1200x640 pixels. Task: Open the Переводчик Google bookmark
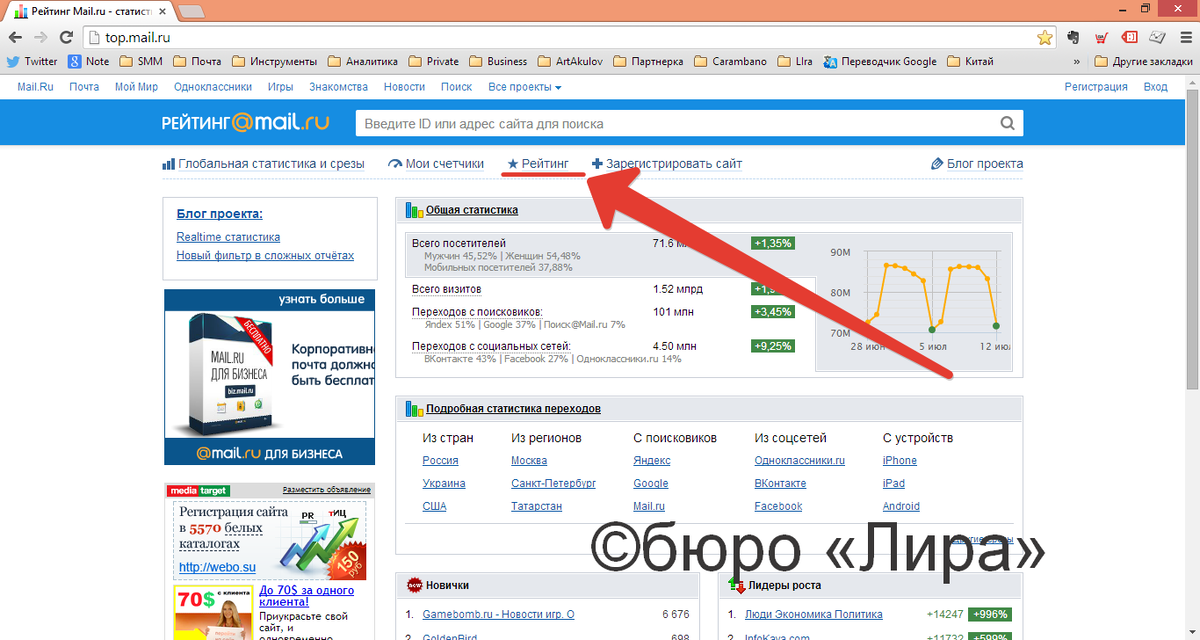[x=881, y=61]
